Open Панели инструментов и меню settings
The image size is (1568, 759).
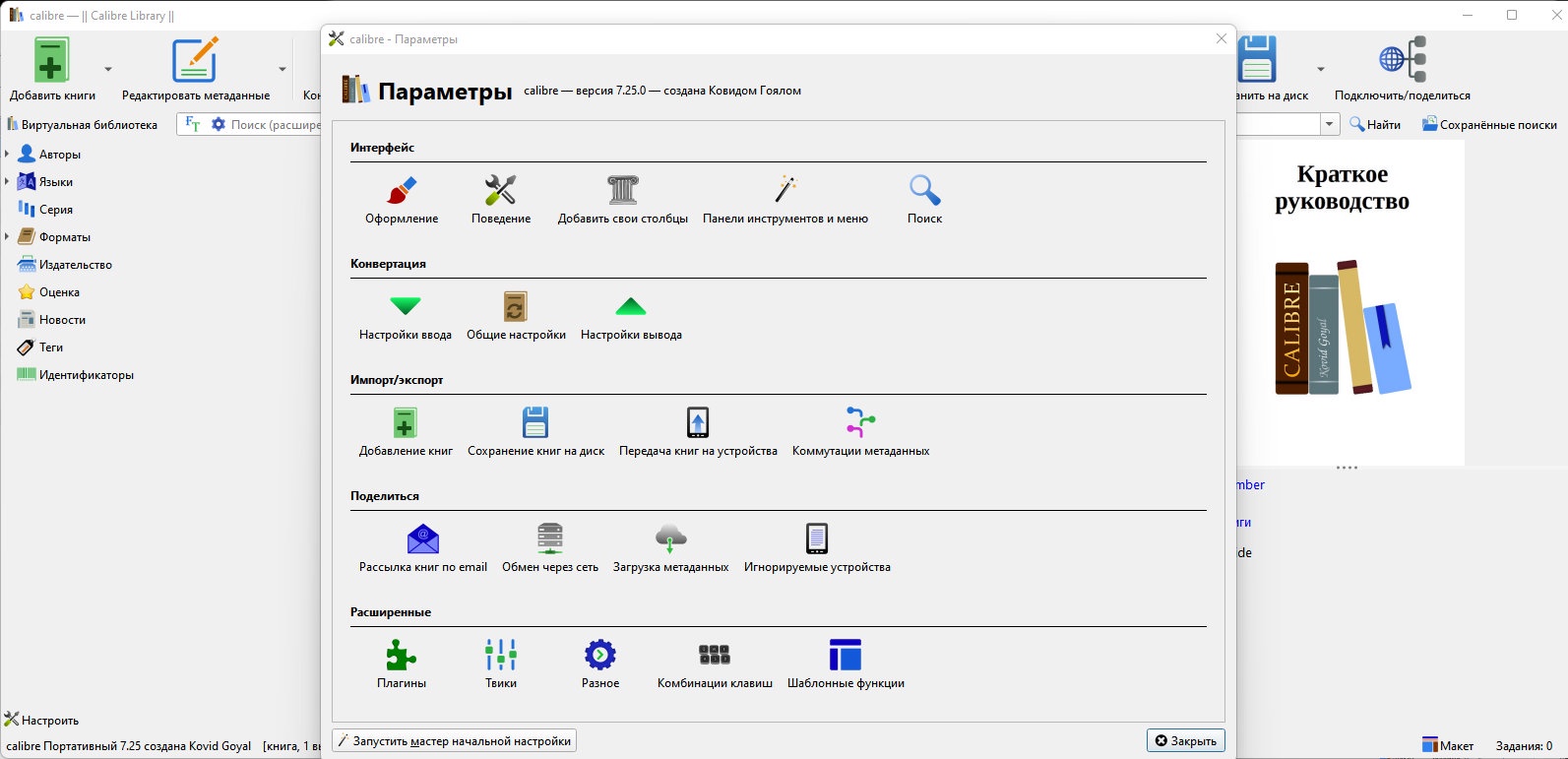coord(785,200)
